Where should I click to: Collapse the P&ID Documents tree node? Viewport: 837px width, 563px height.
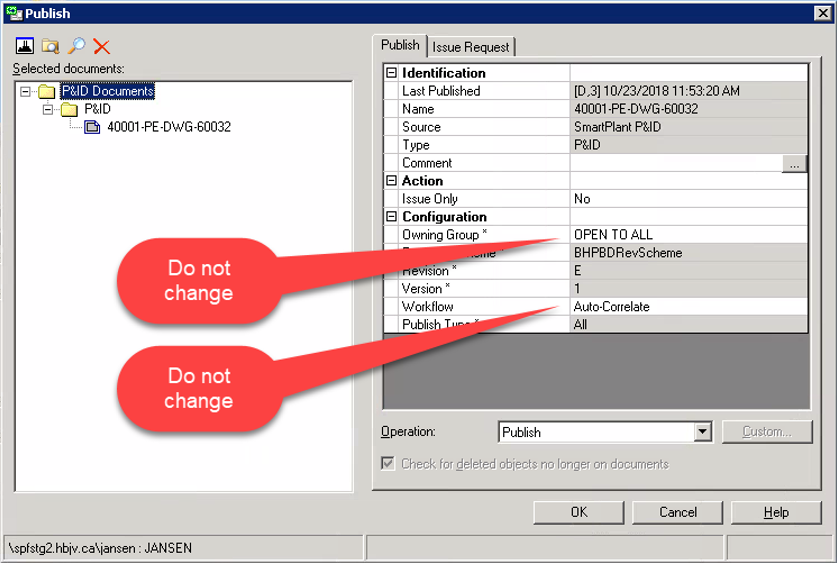[x=25, y=91]
